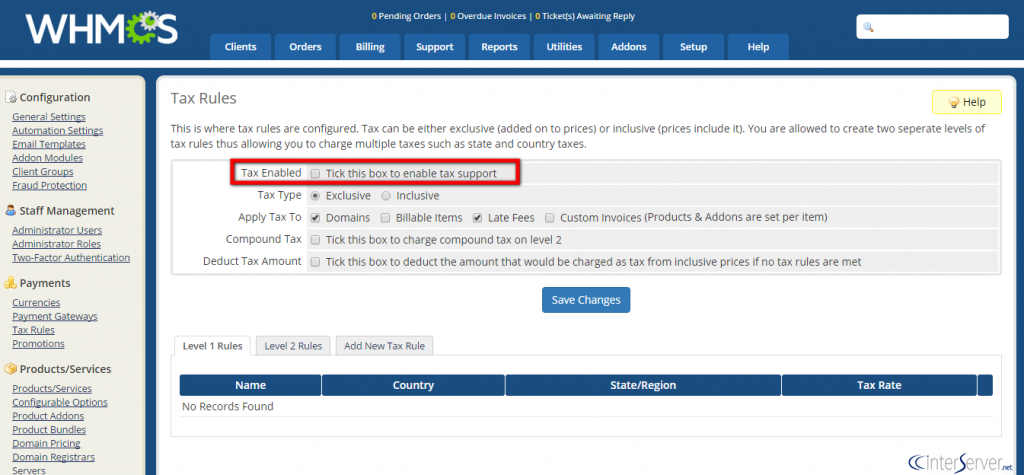Screen dimensions: 1024x475
Task: Click Ticket(s) Awaiting Reply link
Action: (x=584, y=16)
